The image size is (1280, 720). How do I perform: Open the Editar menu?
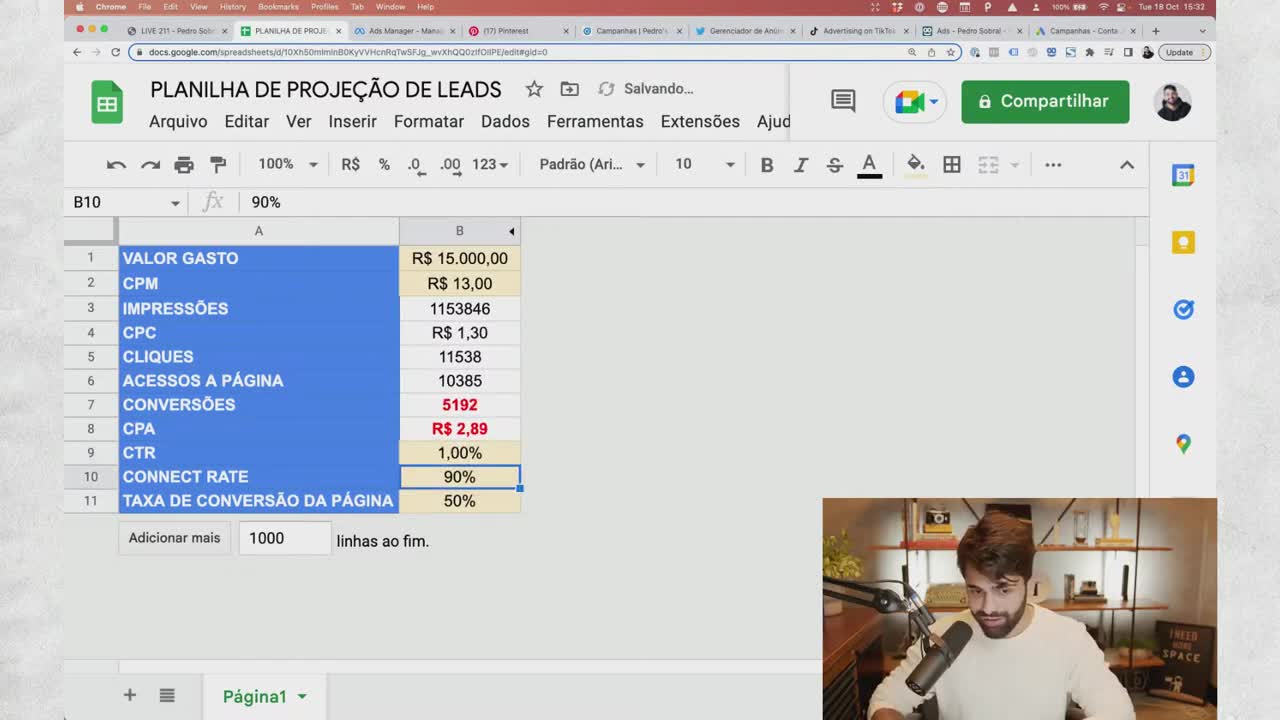click(x=246, y=122)
